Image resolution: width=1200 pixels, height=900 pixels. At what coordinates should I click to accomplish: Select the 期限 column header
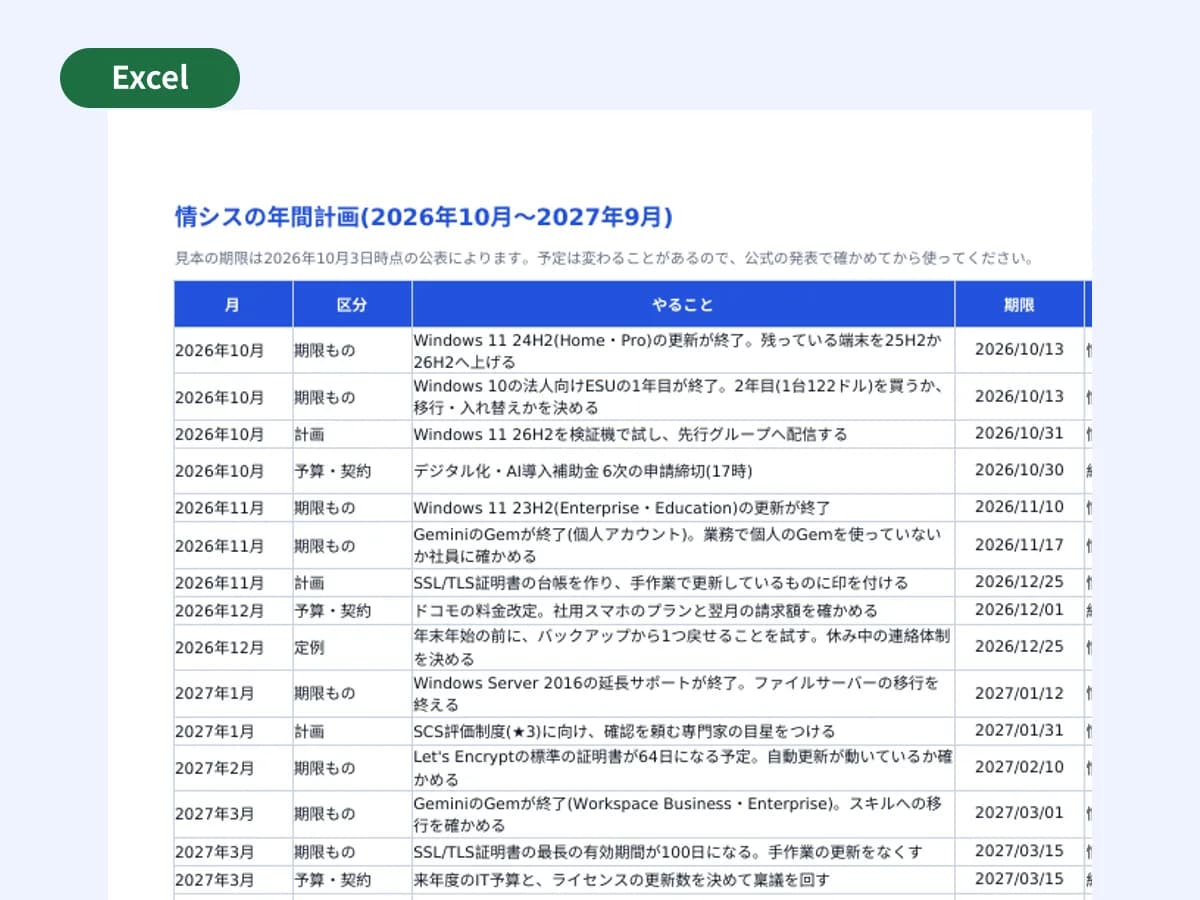click(1019, 305)
